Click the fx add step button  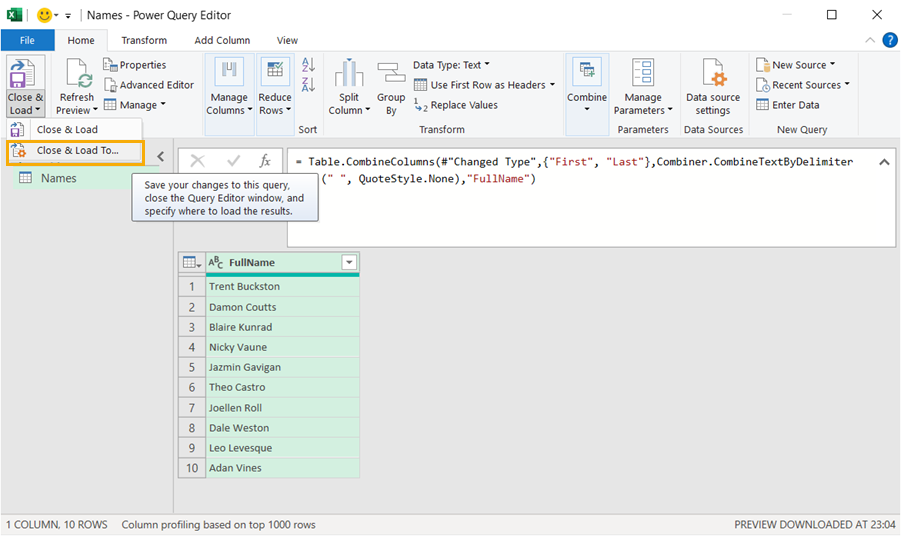(x=265, y=161)
